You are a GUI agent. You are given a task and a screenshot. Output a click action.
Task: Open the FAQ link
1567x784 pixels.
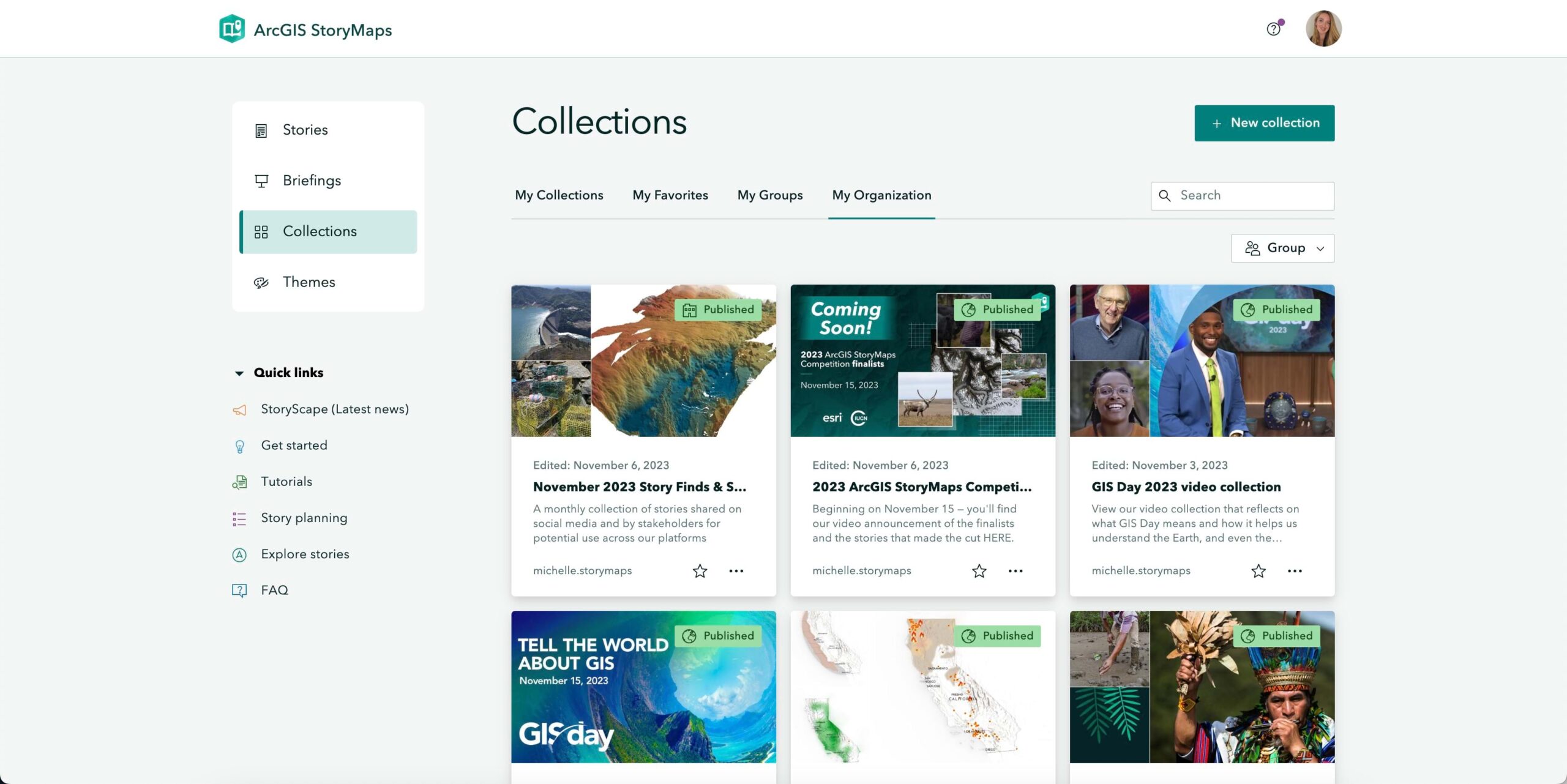click(x=275, y=590)
